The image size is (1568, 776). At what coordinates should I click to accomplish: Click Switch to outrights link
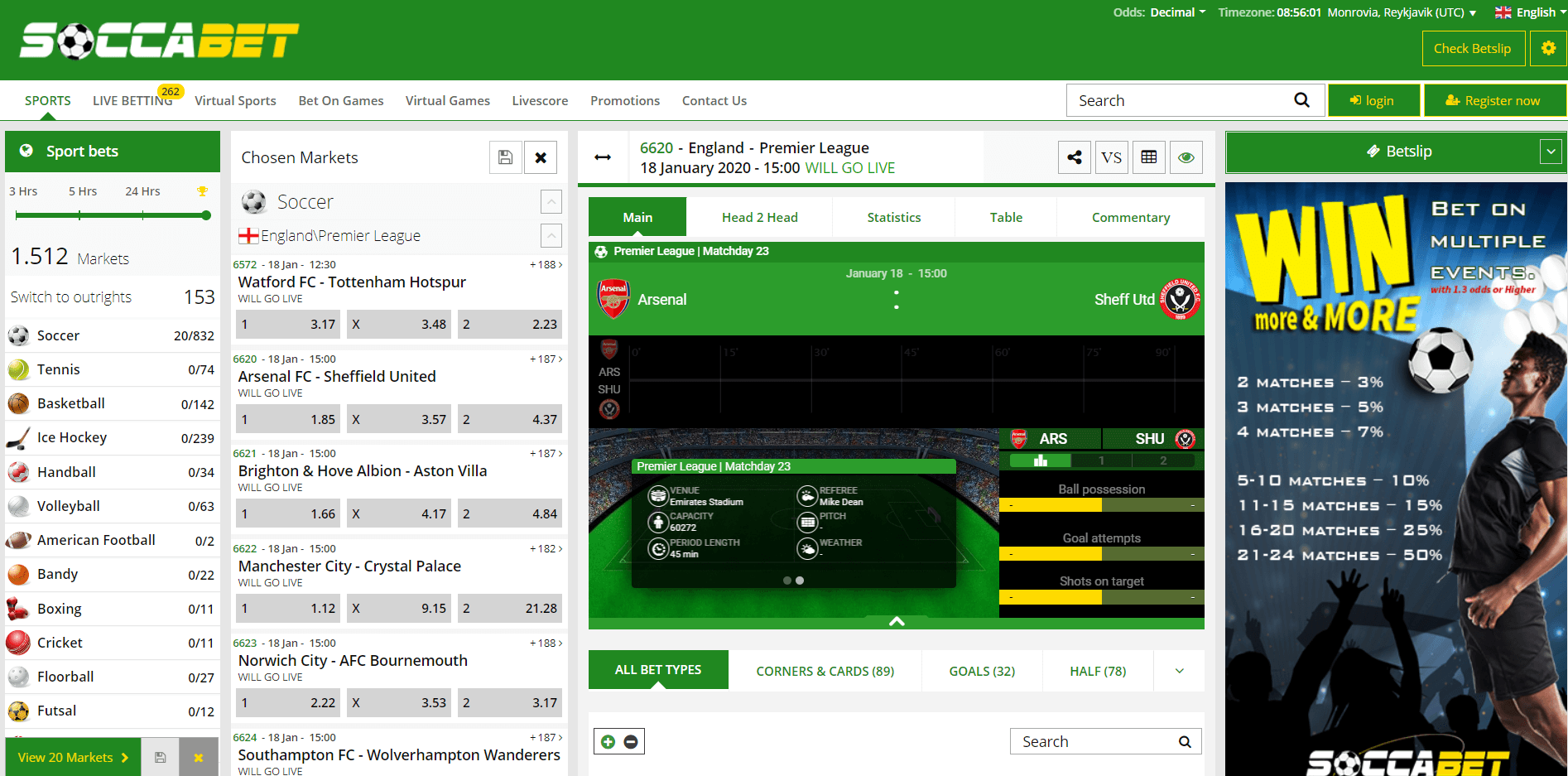[x=71, y=297]
